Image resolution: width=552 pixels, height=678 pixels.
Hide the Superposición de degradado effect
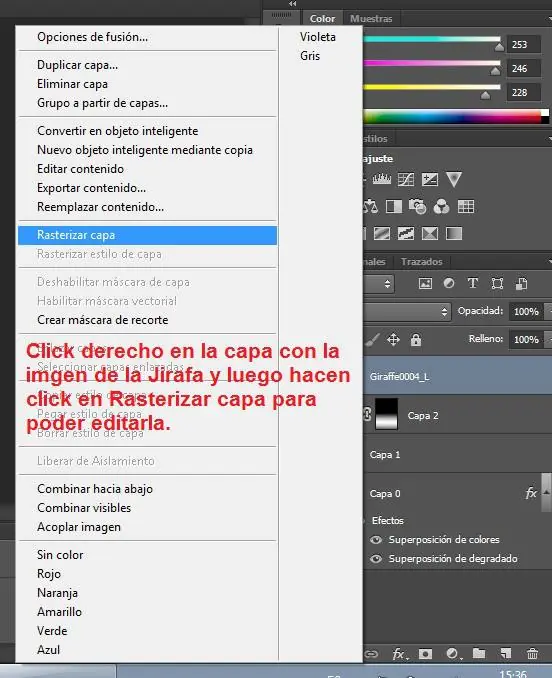coord(376,559)
